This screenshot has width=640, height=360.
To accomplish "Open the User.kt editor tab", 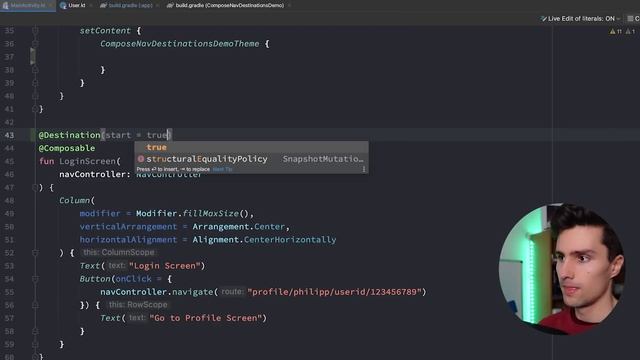I will 76,5.
